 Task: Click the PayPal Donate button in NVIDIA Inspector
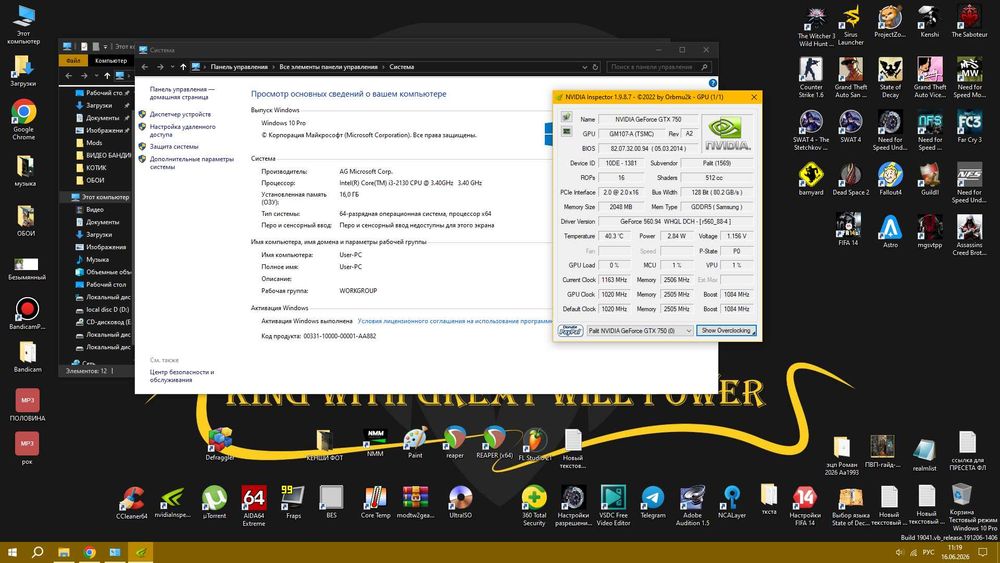pyautogui.click(x=570, y=331)
